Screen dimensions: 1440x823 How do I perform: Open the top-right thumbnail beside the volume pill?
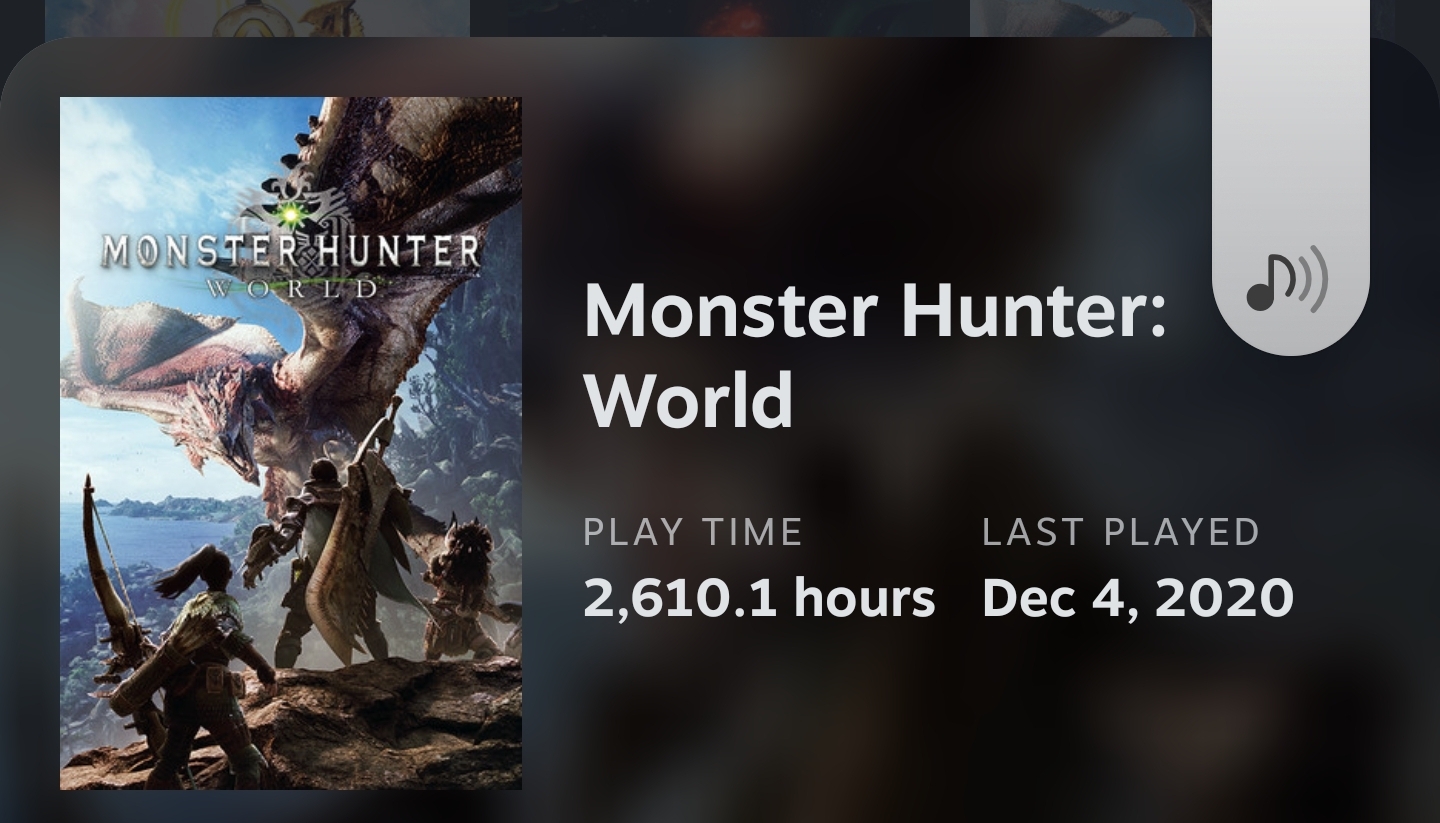[x=1091, y=18]
